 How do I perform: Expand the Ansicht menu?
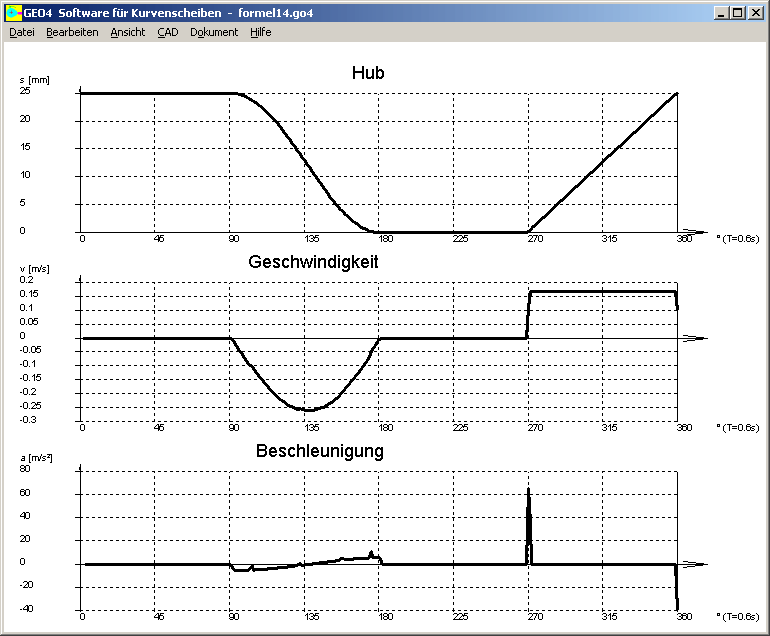pos(128,32)
